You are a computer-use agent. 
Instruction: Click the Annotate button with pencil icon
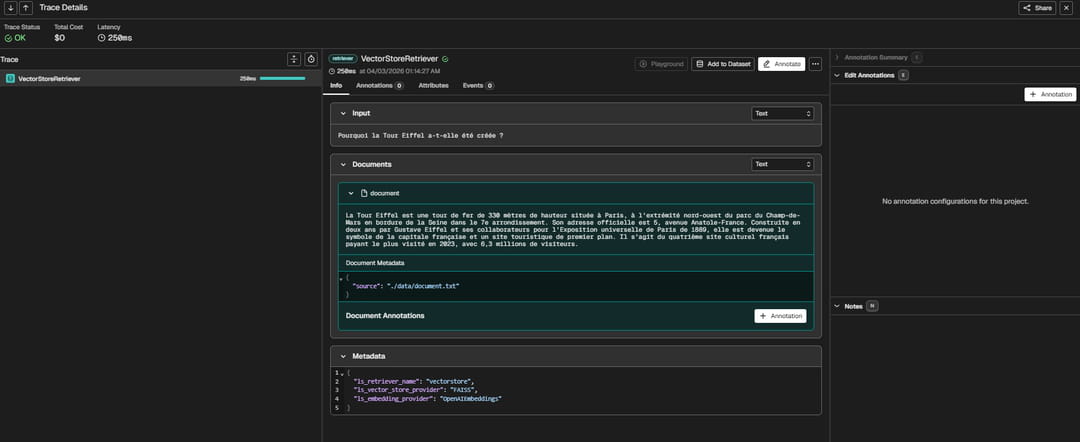click(x=781, y=64)
